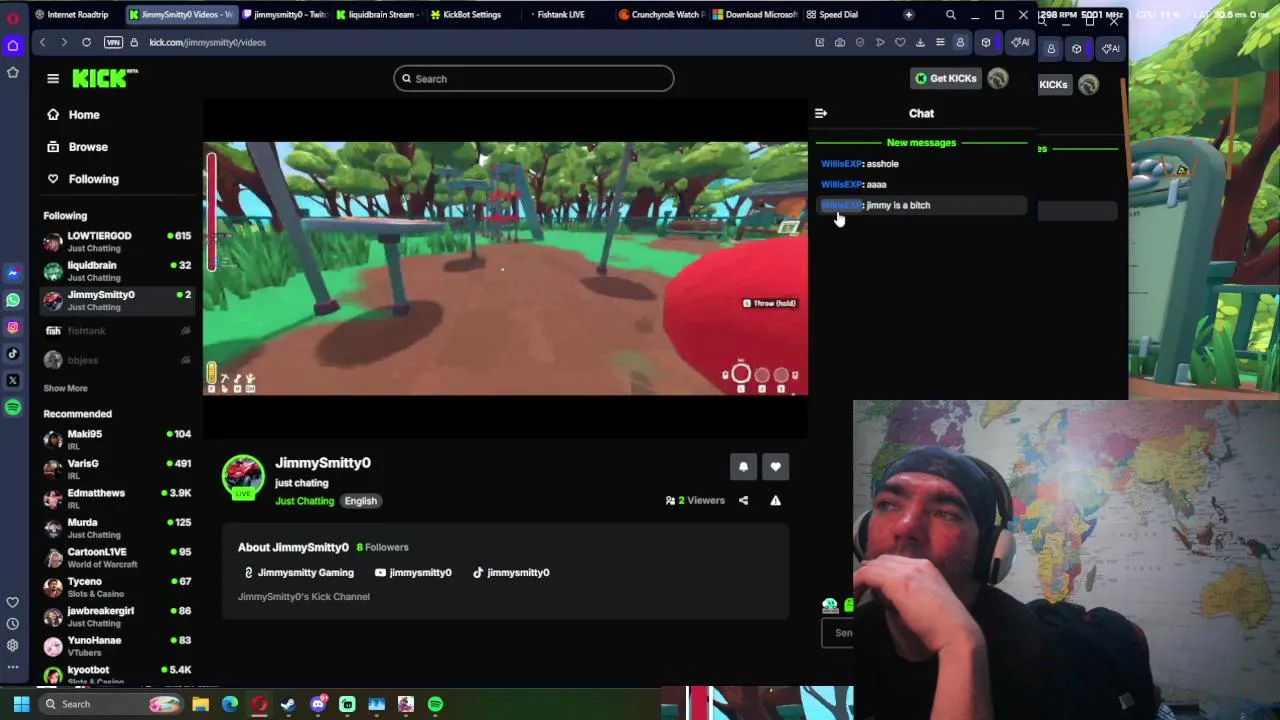Screen dimensions: 1280x720
Task: Click JimmySmitty0 live avatar
Action: [x=243, y=477]
